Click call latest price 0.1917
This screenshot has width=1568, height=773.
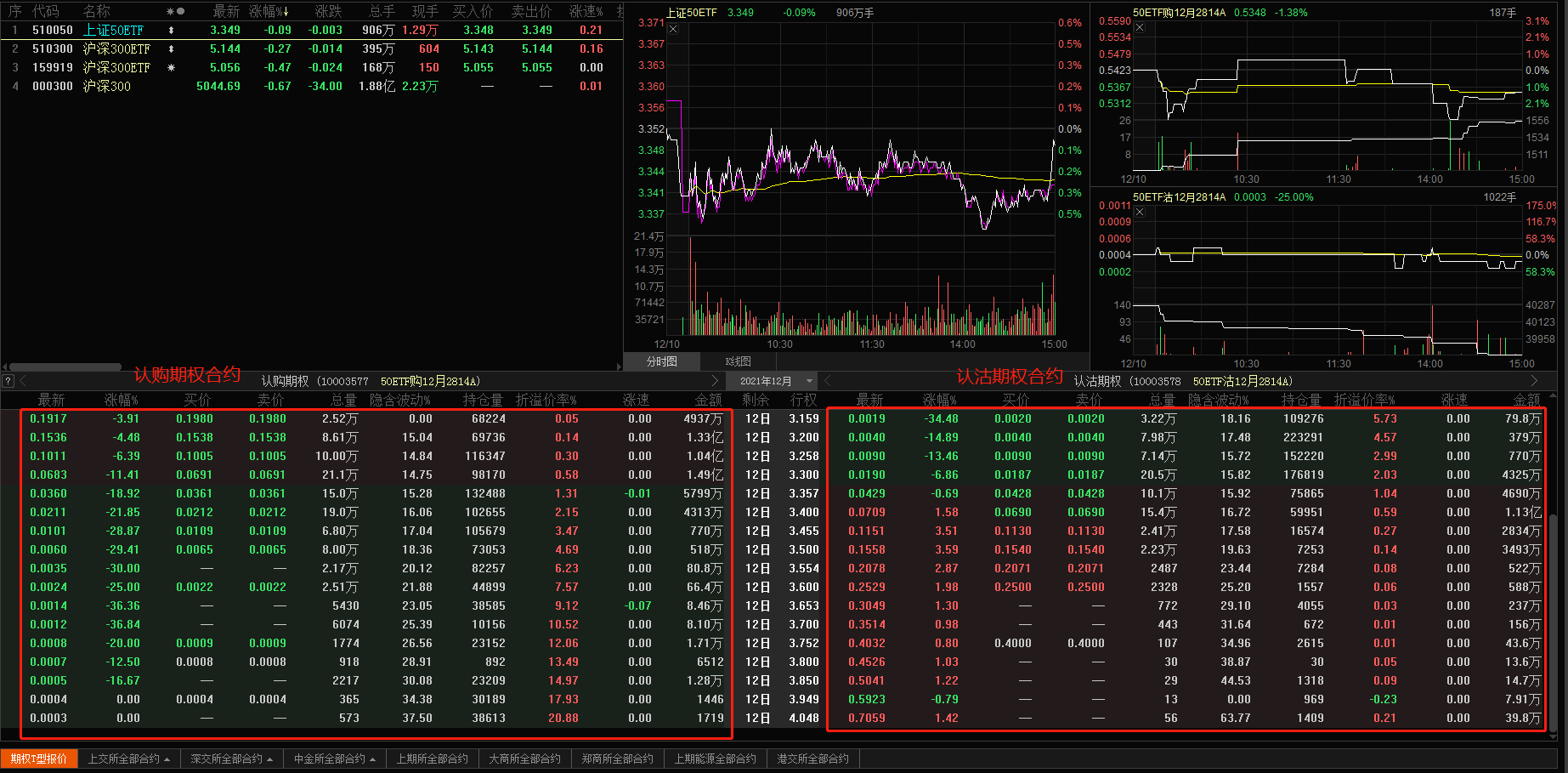[x=48, y=418]
